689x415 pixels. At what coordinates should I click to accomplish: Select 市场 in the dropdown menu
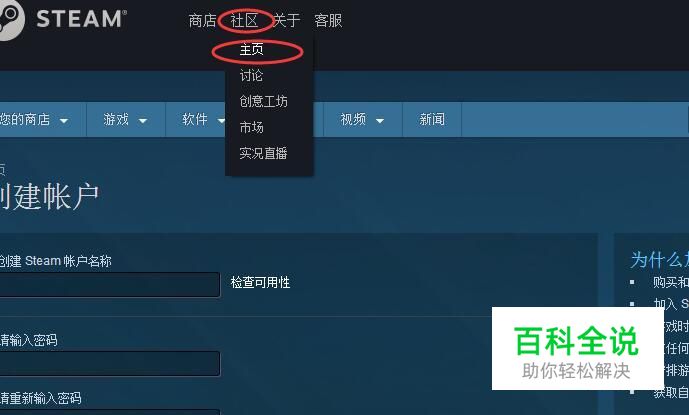(251, 127)
